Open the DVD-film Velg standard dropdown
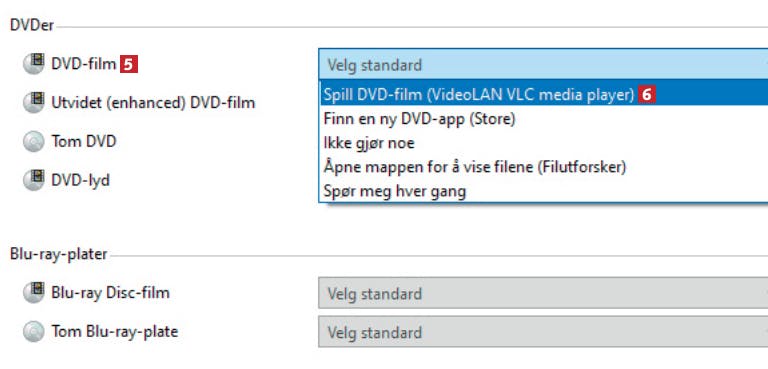 [543, 64]
